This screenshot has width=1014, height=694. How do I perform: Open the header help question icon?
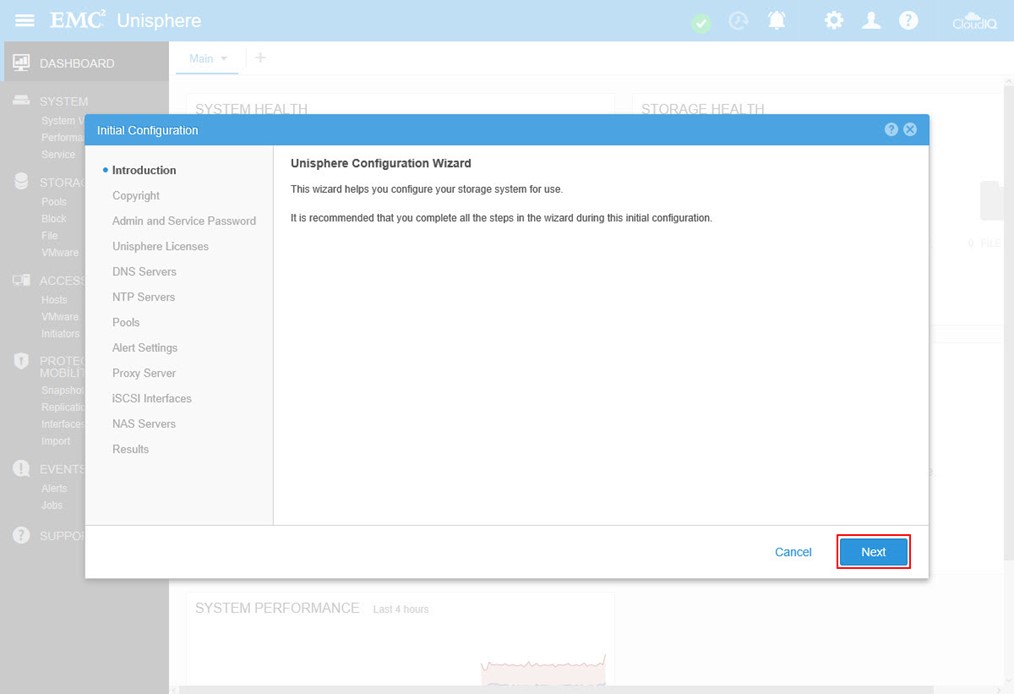pyautogui.click(x=909, y=21)
